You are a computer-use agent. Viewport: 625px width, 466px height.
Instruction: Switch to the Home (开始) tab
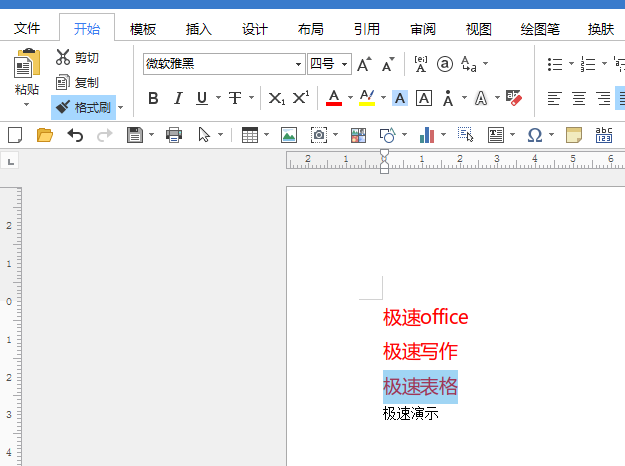pyautogui.click(x=87, y=29)
